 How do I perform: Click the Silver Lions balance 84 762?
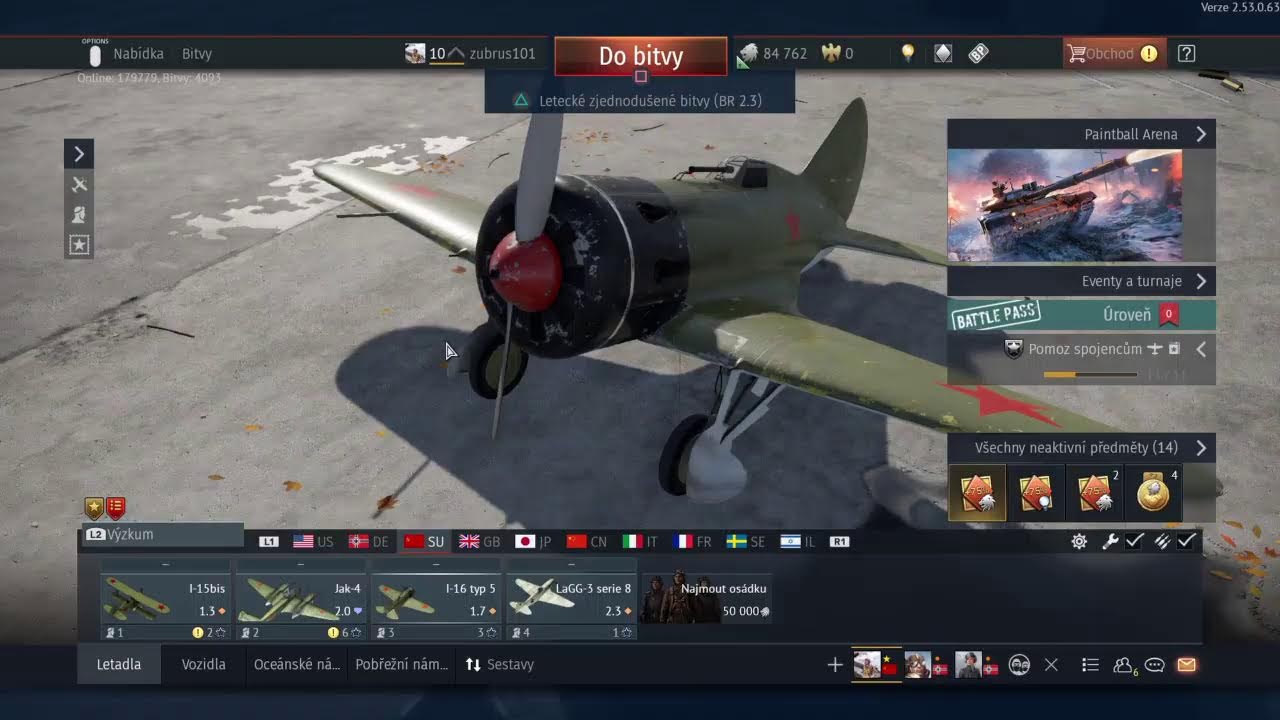pyautogui.click(x=773, y=54)
